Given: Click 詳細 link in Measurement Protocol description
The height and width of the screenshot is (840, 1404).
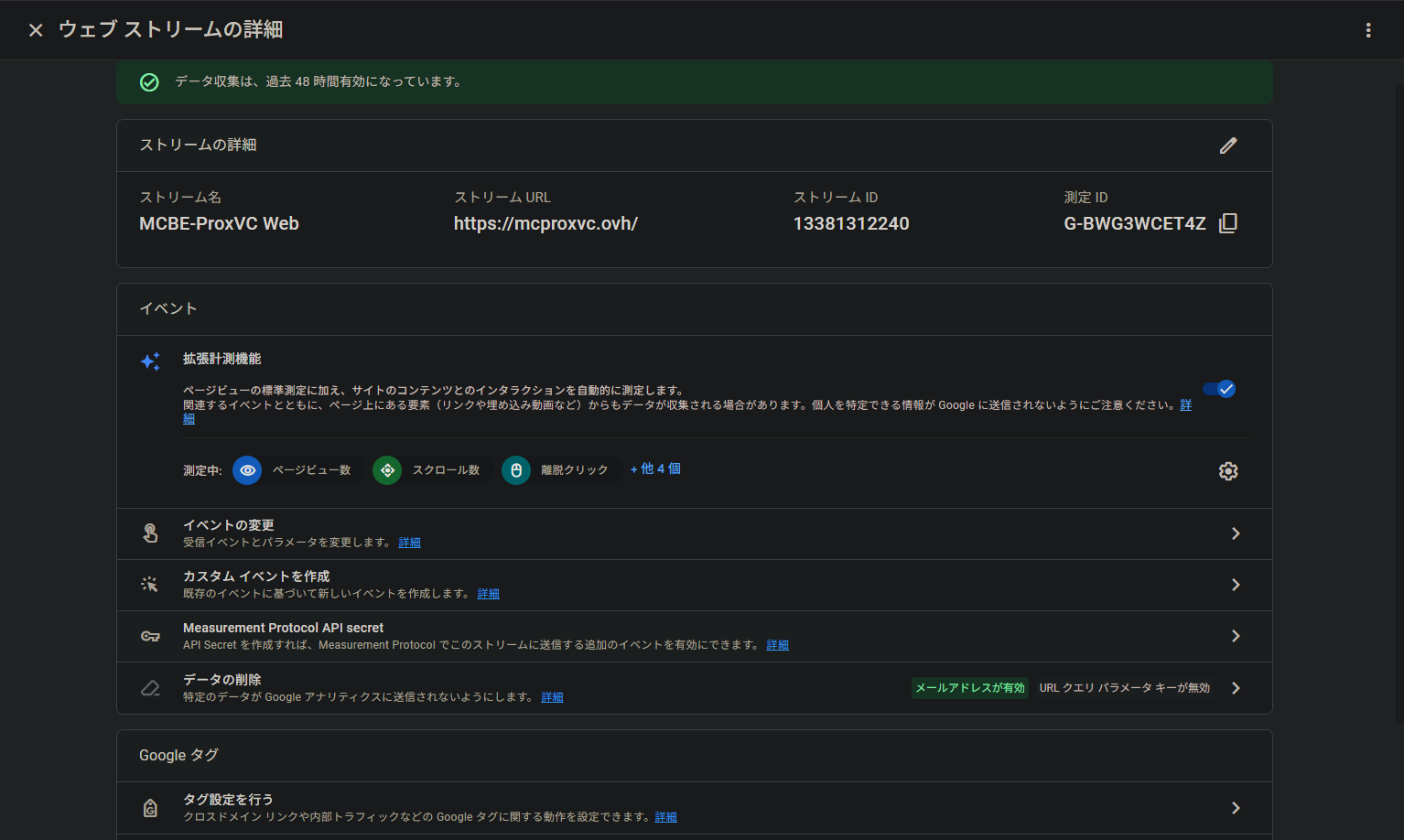Looking at the screenshot, I should coord(777,645).
